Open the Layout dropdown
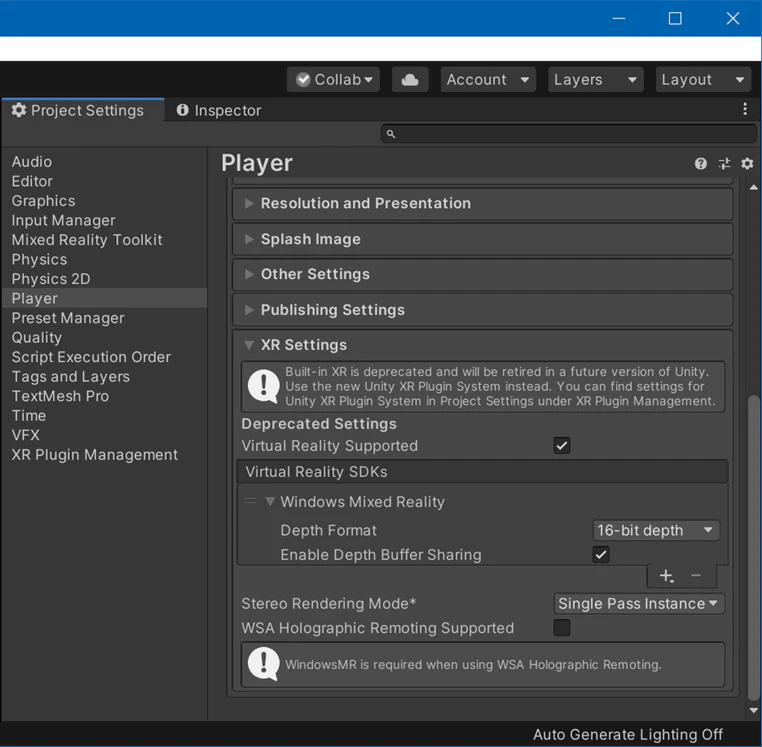 (x=703, y=80)
